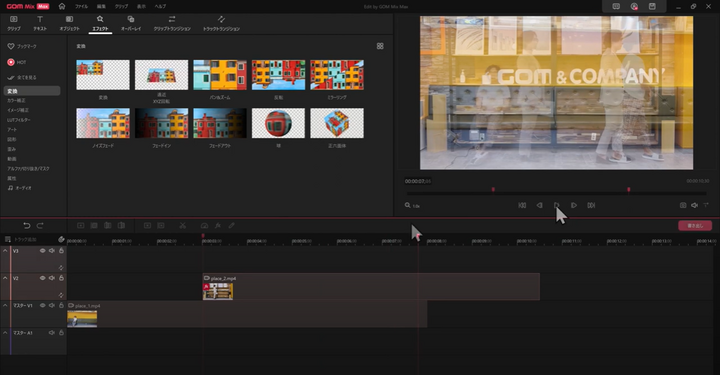Select the イメージ補正 effect category
This screenshot has width=720, height=375.
point(18,110)
